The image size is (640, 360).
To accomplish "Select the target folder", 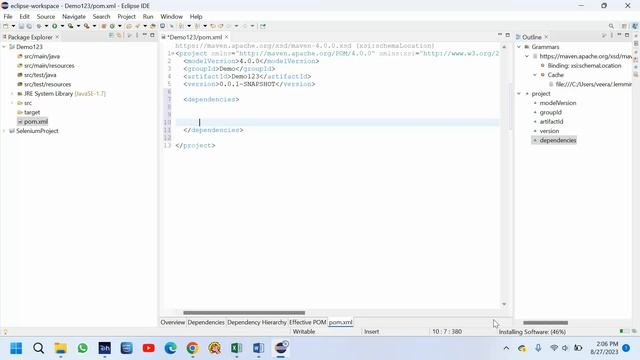I will [x=32, y=112].
